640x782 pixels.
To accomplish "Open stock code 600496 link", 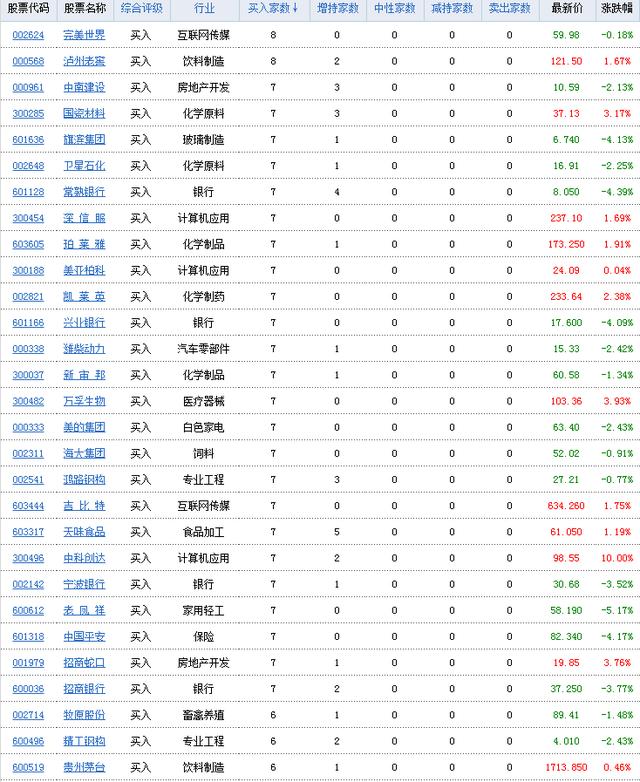I will pos(28,741).
